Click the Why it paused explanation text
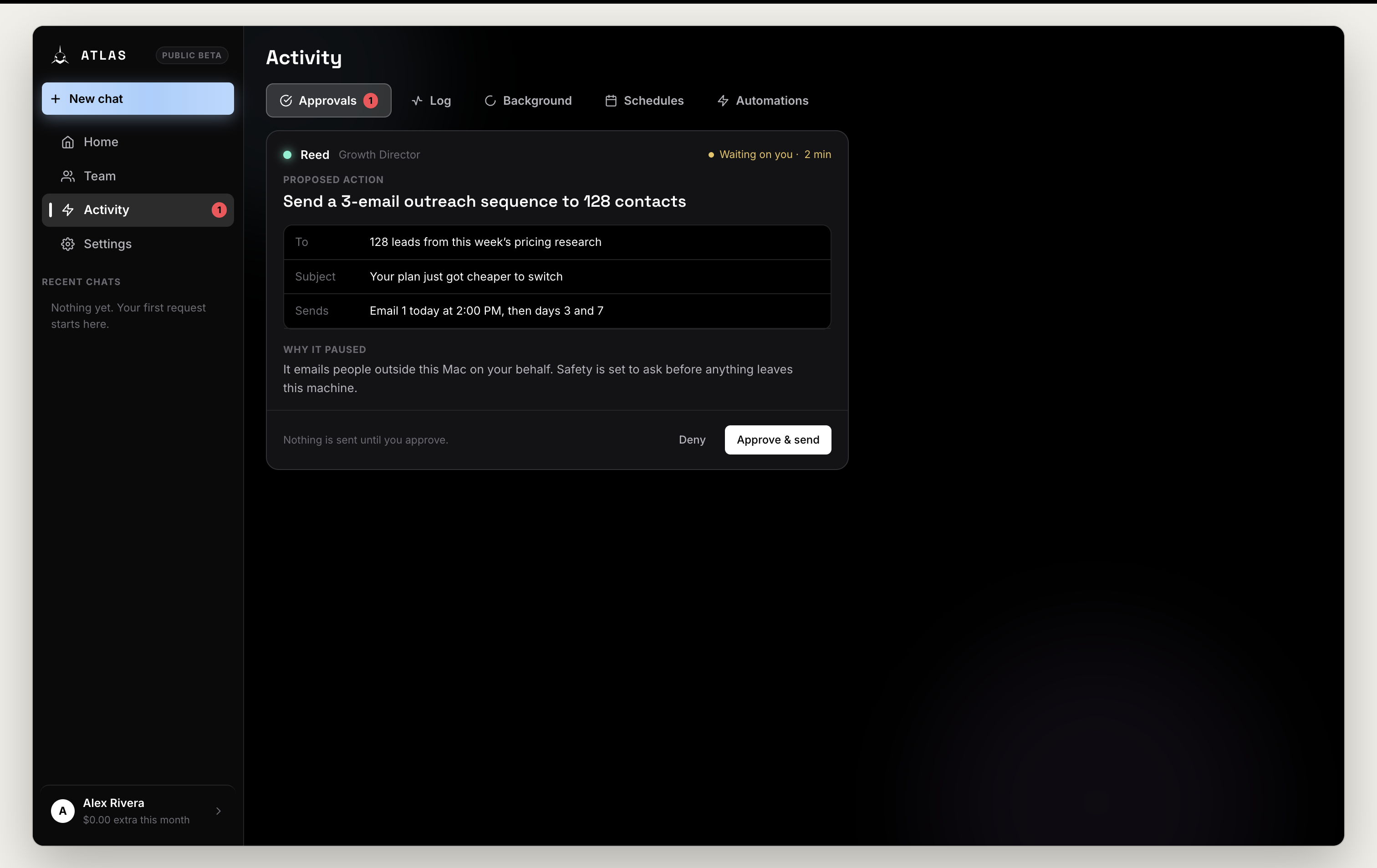The width and height of the screenshot is (1377, 868). (538, 378)
